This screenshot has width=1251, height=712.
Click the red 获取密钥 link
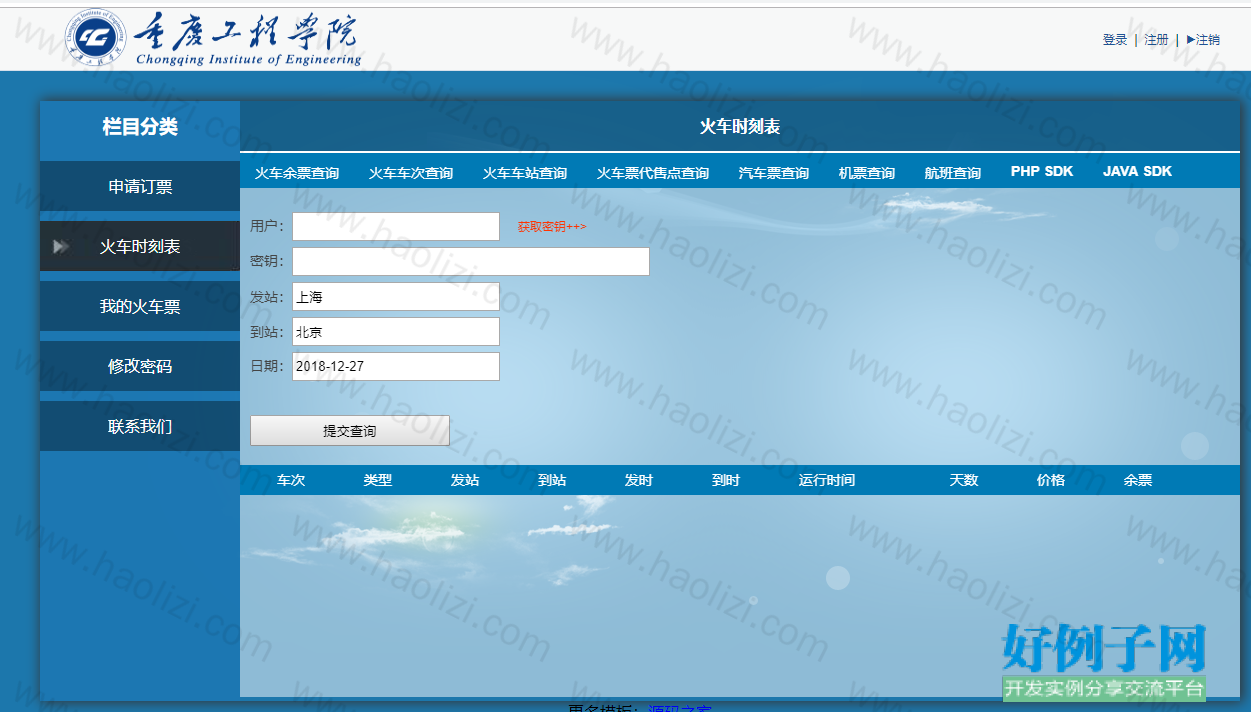tap(552, 227)
